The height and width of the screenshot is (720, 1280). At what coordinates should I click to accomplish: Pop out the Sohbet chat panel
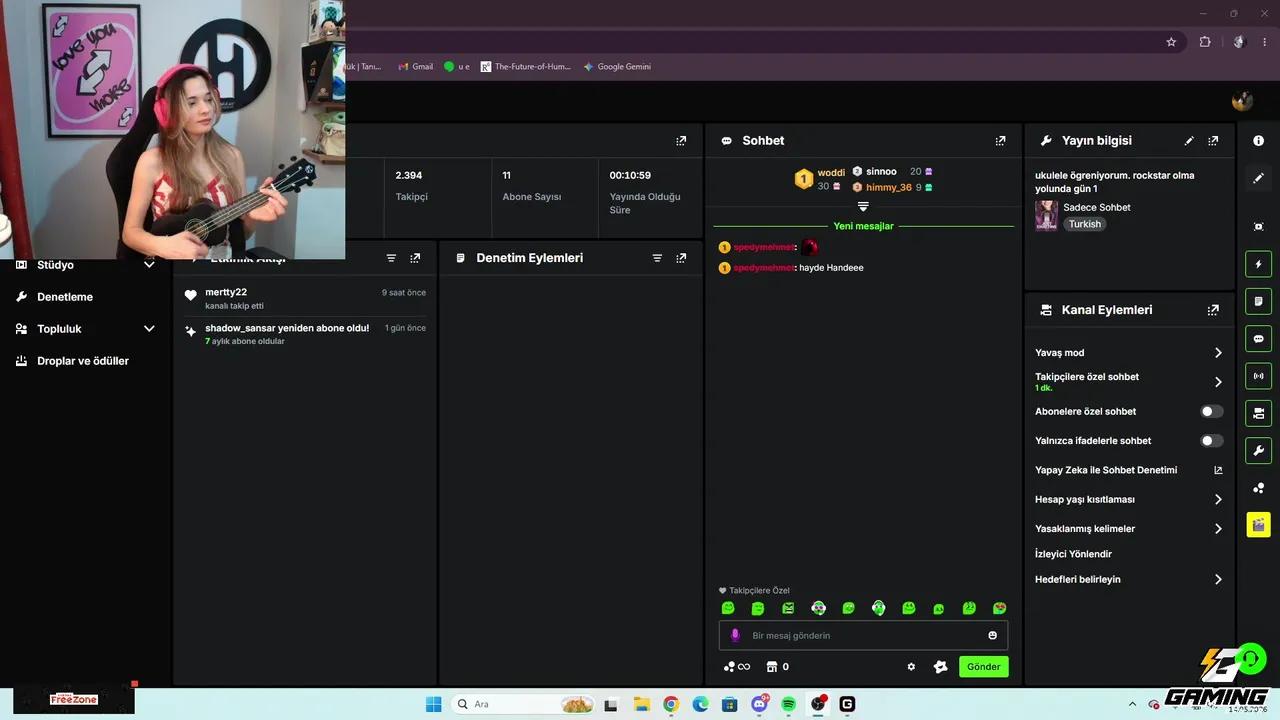(x=1000, y=141)
